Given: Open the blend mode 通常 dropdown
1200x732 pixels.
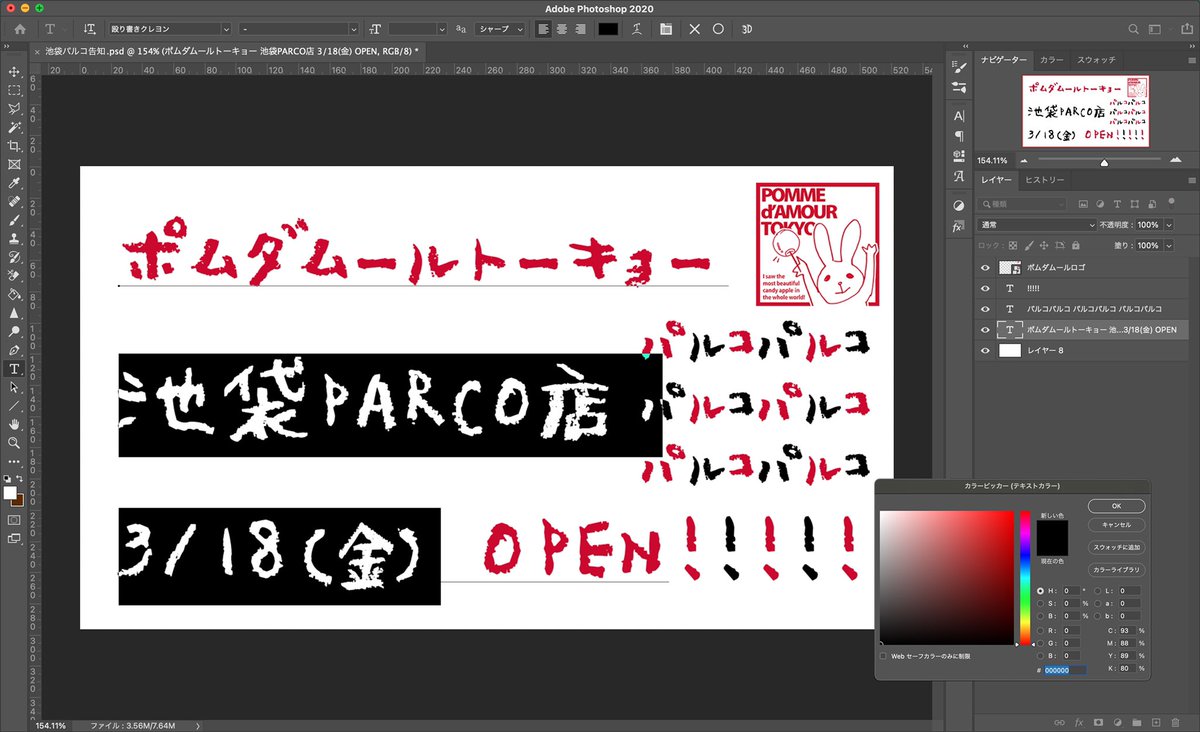Looking at the screenshot, I should click(x=1037, y=225).
